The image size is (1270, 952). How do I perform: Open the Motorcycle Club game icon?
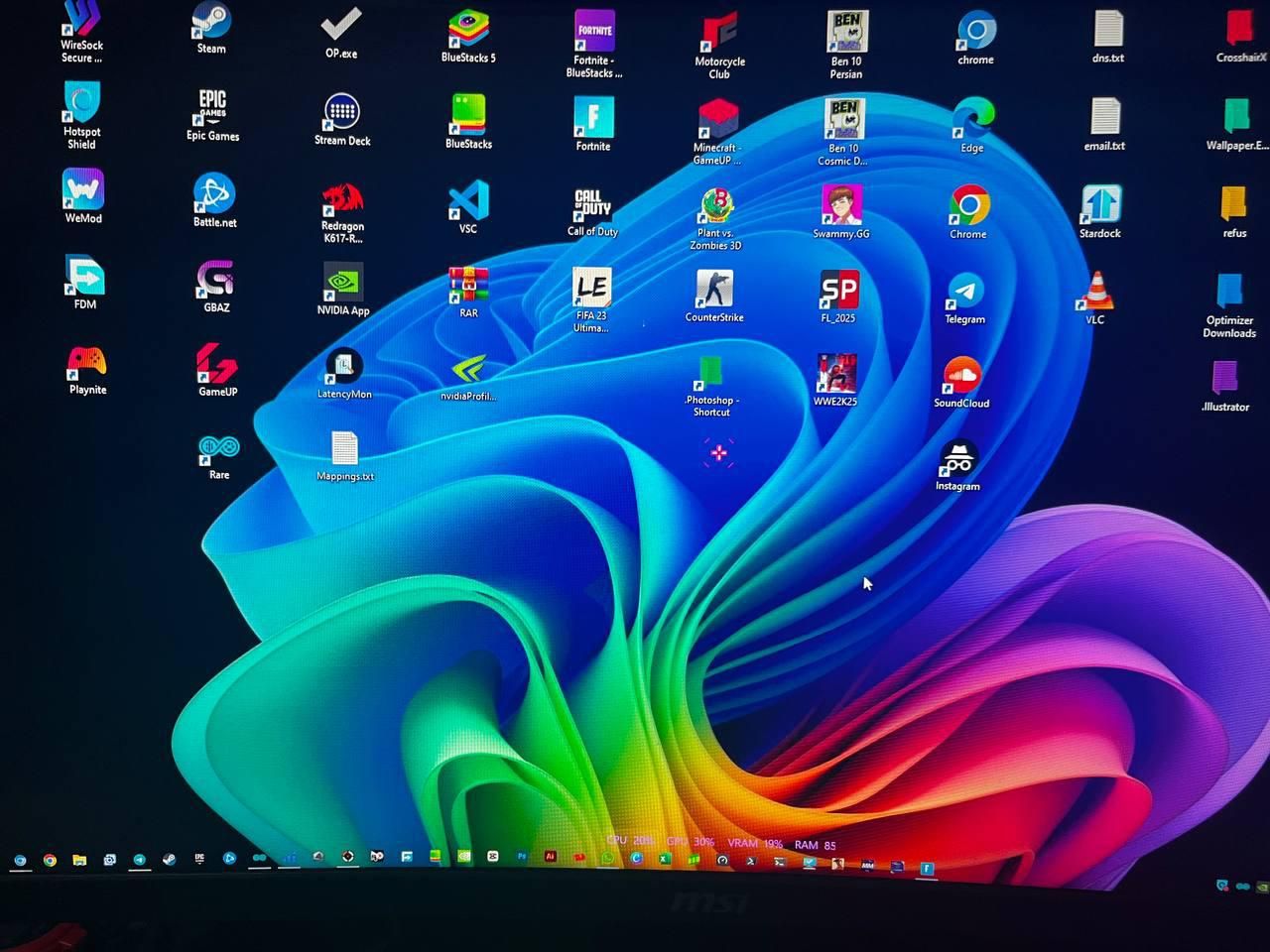(719, 46)
